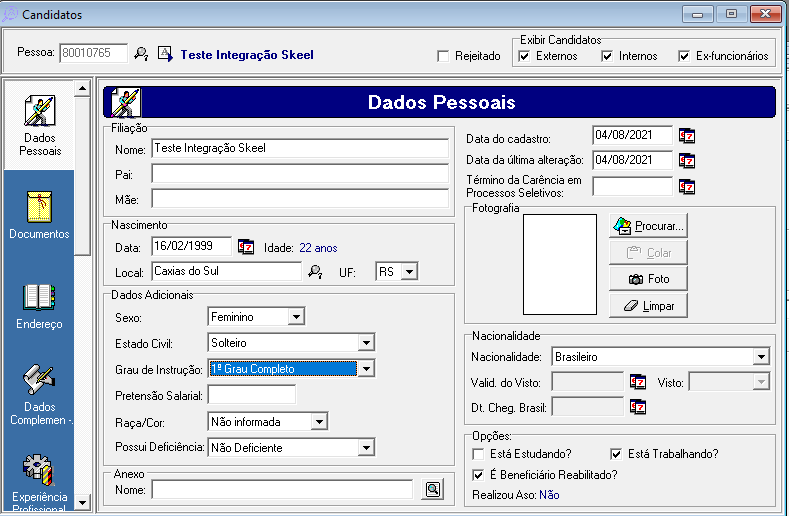Screen dimensions: 789x516
Task: Click the Procurar photo button
Action: tap(648, 226)
